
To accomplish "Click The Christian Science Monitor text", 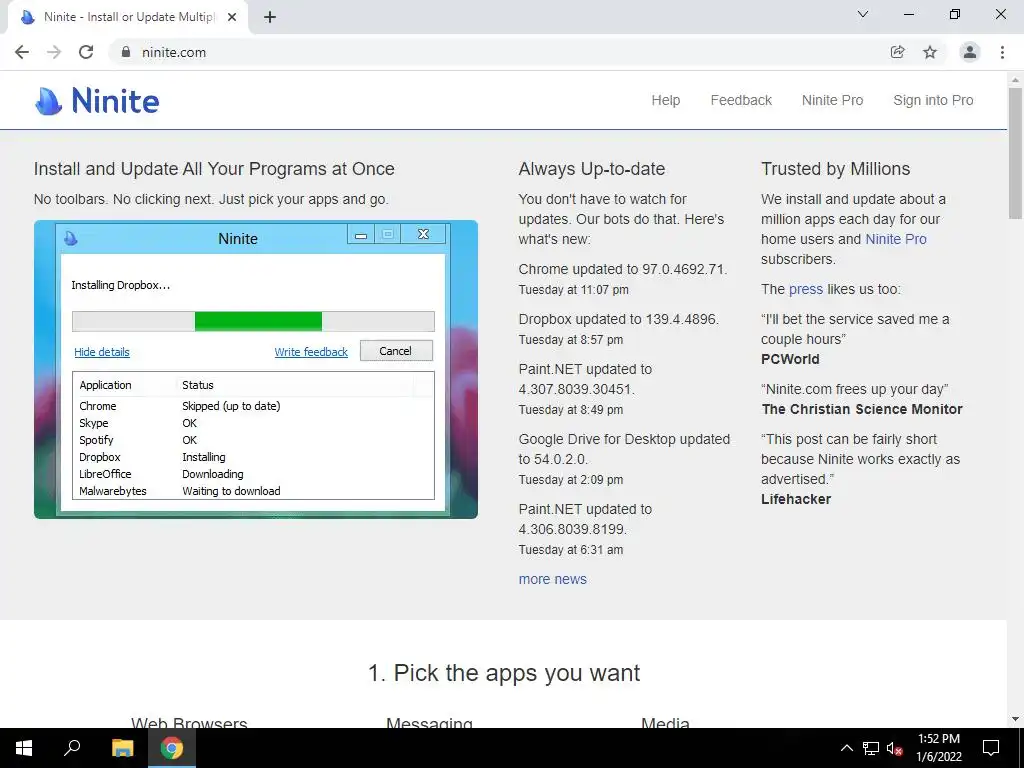I will [862, 409].
